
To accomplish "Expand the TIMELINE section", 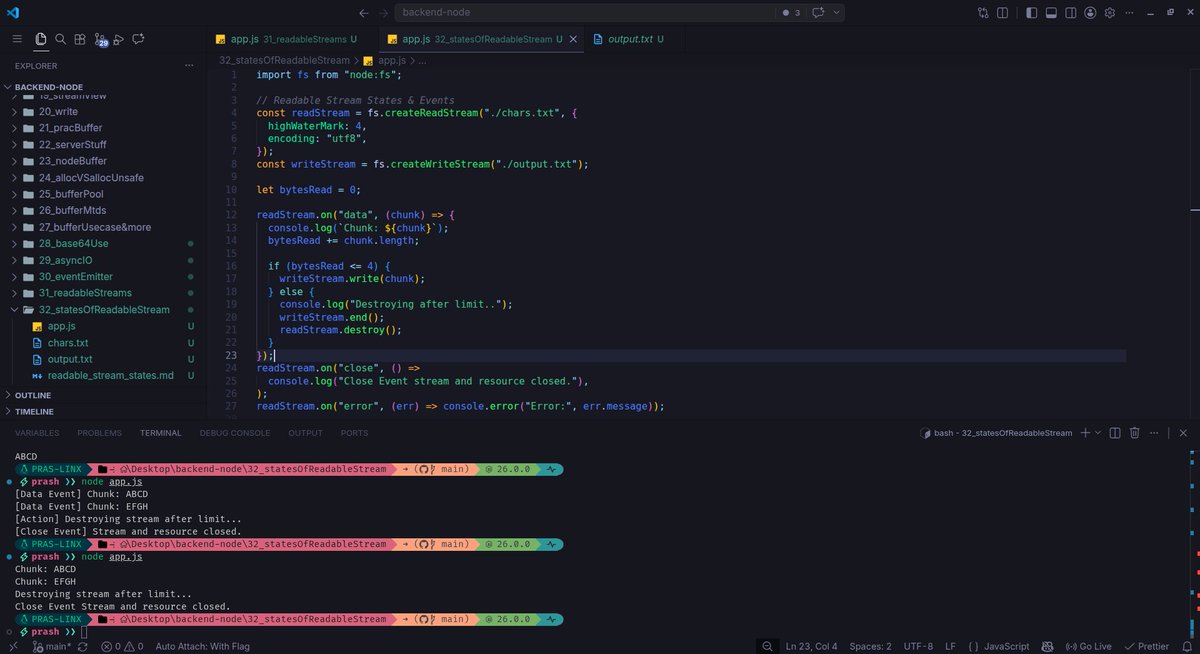I will tap(102, 411).
